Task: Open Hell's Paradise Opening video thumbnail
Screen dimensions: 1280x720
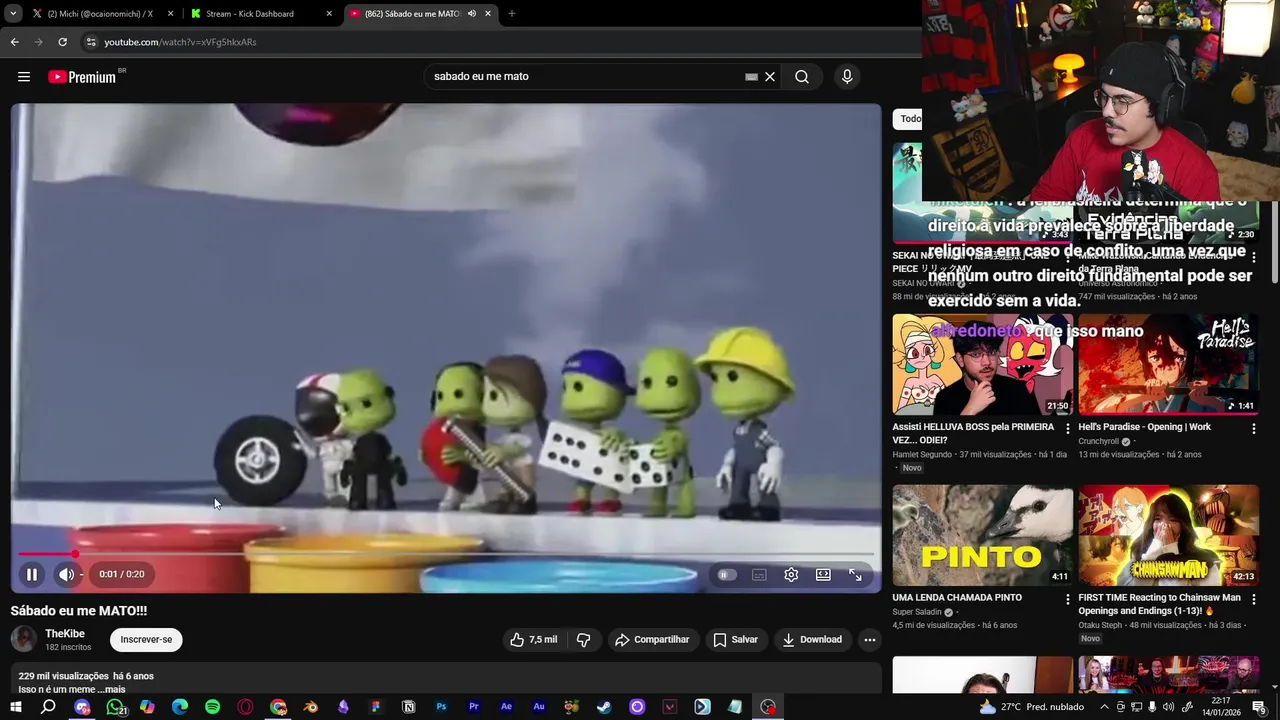Action: tap(1168, 364)
